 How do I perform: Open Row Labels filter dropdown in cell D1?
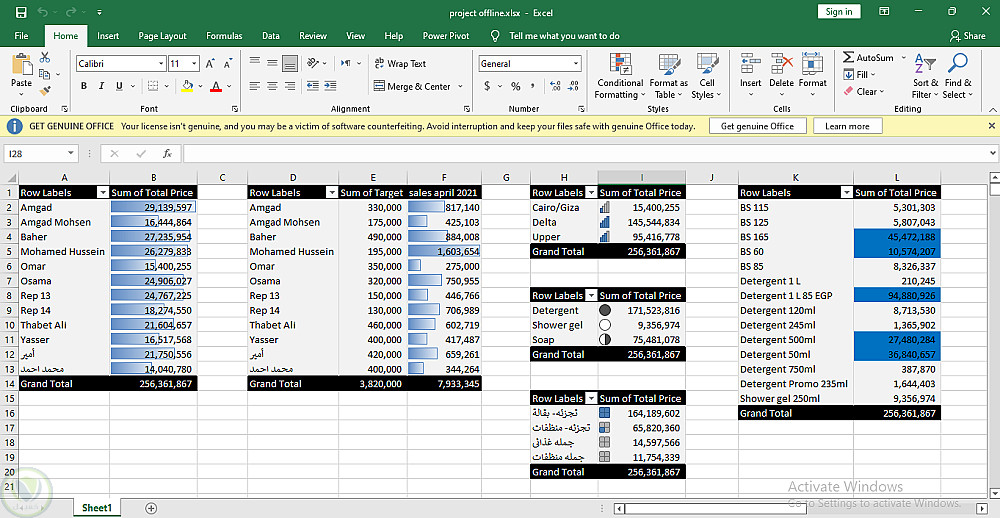(x=331, y=193)
